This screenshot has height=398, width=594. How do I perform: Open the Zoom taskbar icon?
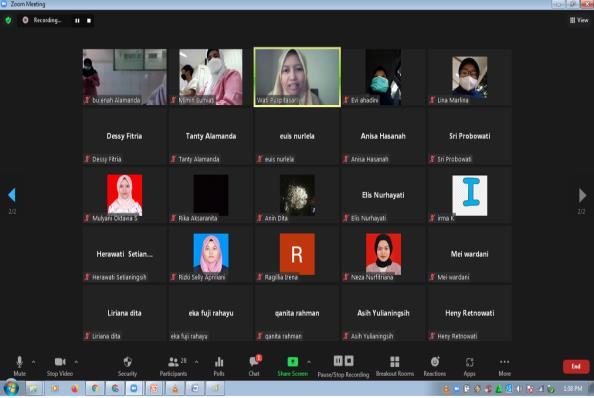pos(134,389)
